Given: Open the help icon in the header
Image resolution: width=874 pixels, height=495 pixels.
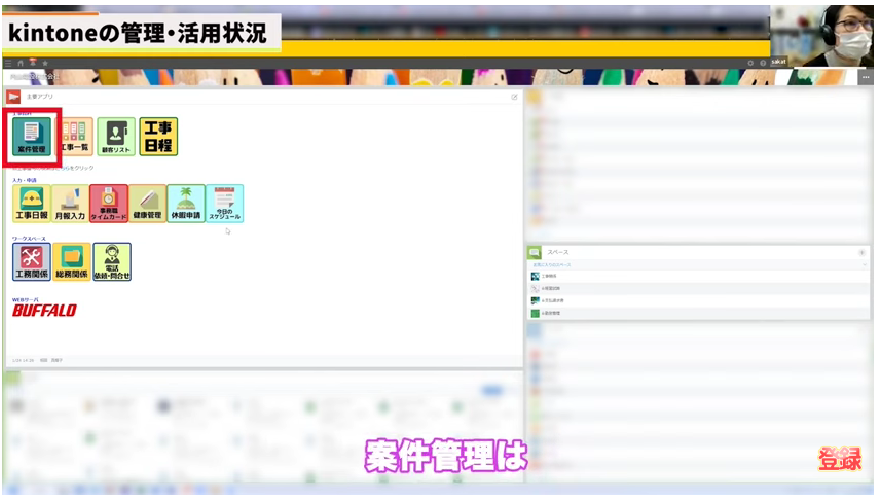Looking at the screenshot, I should [763, 64].
